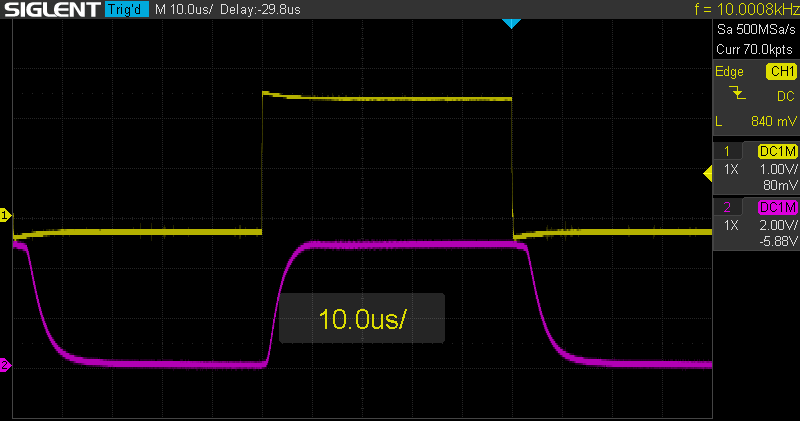Select the Delay:-29.8us readout
This screenshot has height=421, width=800.
(260, 9)
